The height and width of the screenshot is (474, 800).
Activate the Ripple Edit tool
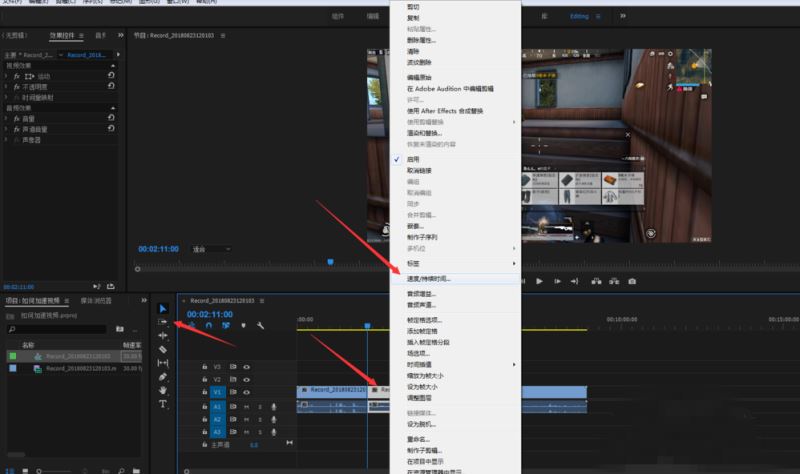[x=163, y=336]
